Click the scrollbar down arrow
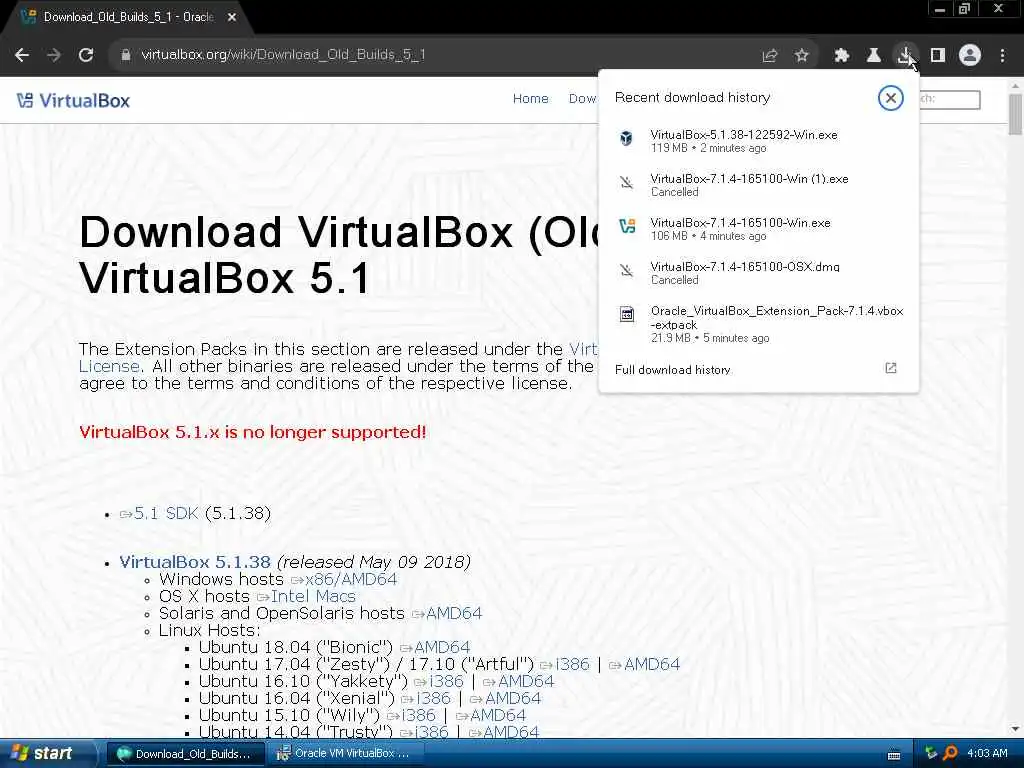Image resolution: width=1024 pixels, height=768 pixels. point(1015,729)
